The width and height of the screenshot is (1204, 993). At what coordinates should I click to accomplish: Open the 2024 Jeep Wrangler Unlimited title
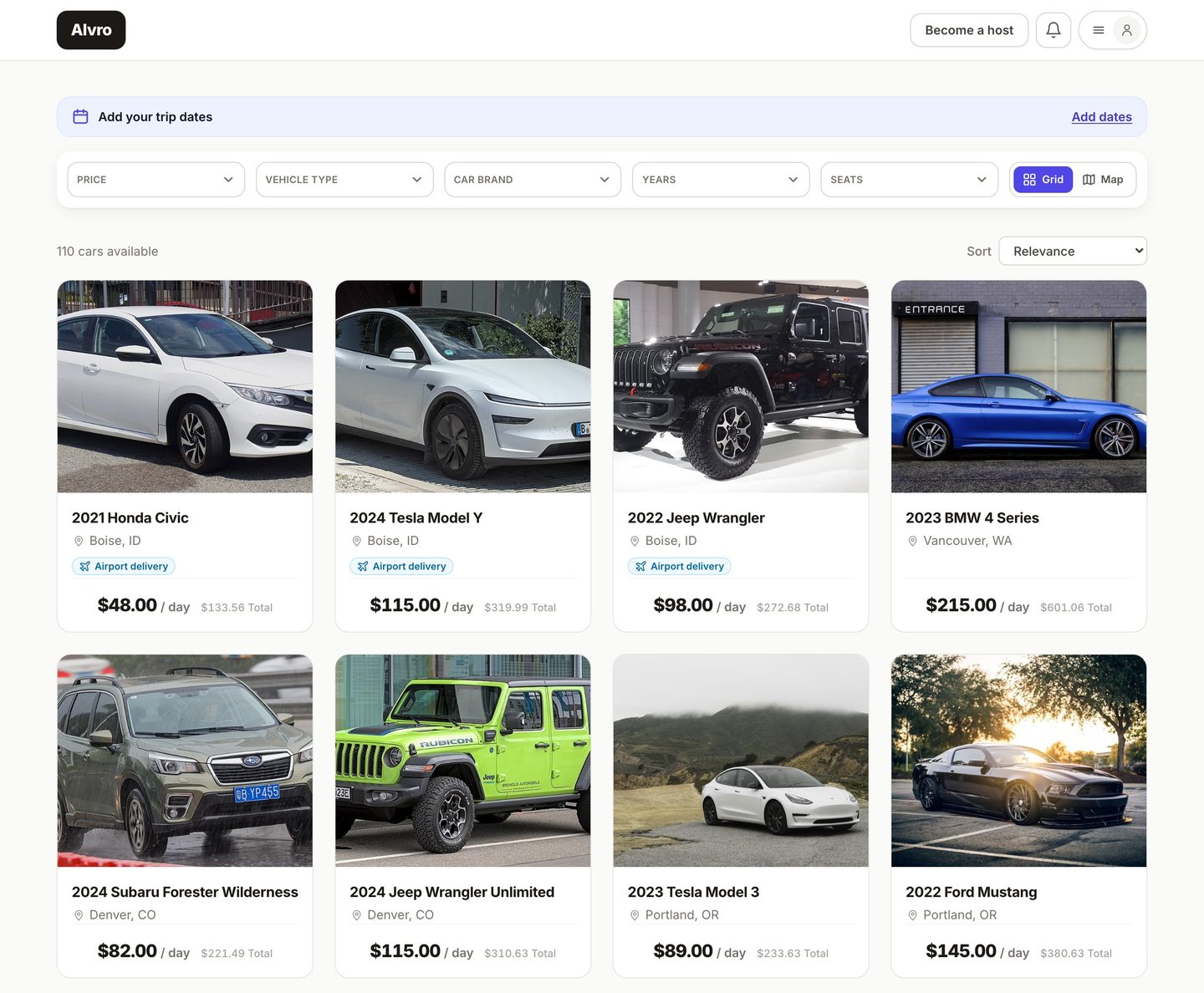(451, 892)
